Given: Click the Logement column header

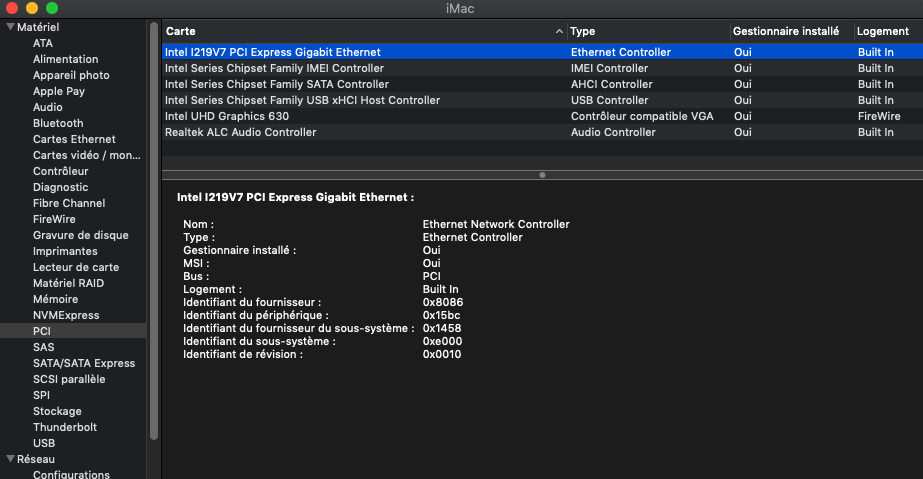Looking at the screenshot, I should 888,31.
